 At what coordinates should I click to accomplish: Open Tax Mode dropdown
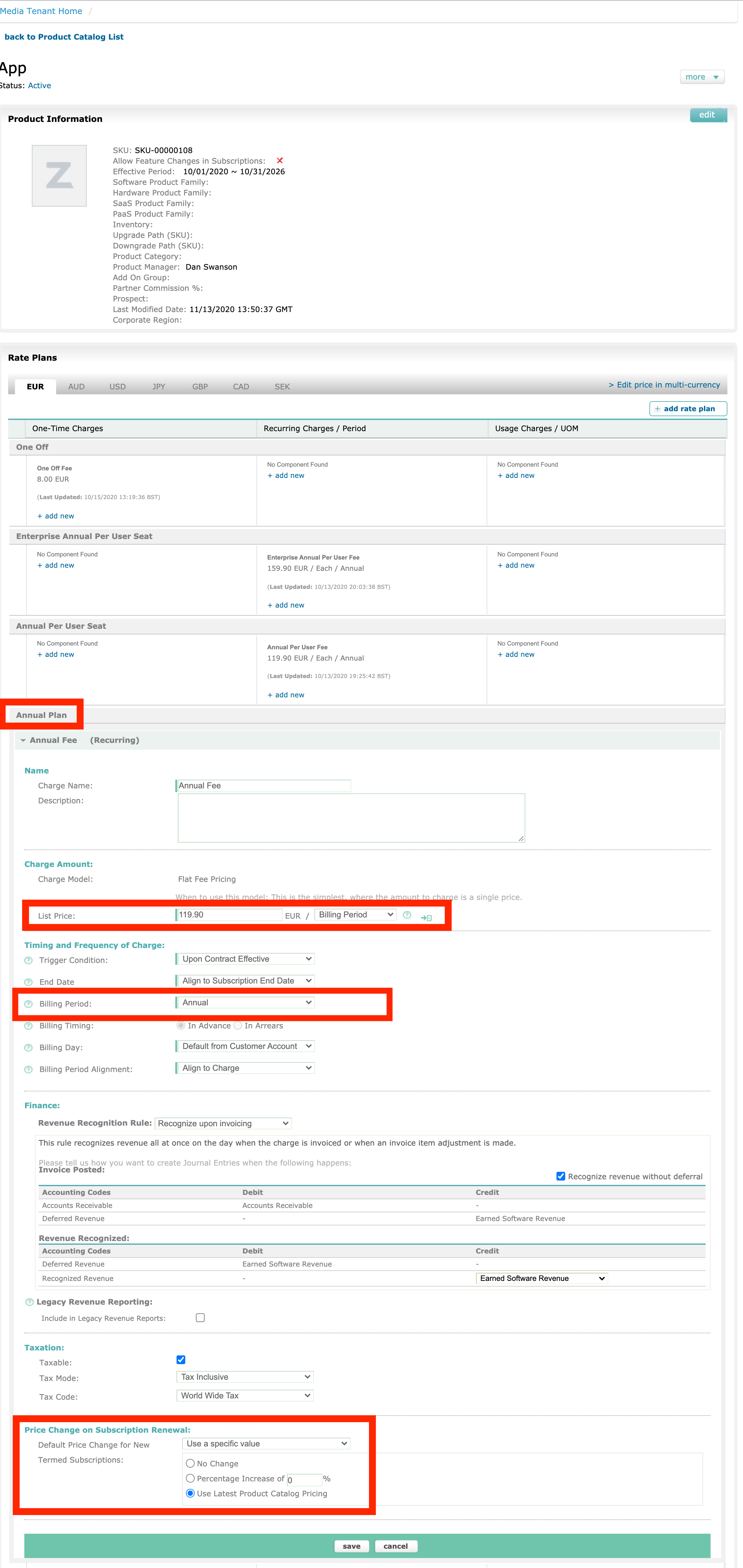(x=245, y=1377)
